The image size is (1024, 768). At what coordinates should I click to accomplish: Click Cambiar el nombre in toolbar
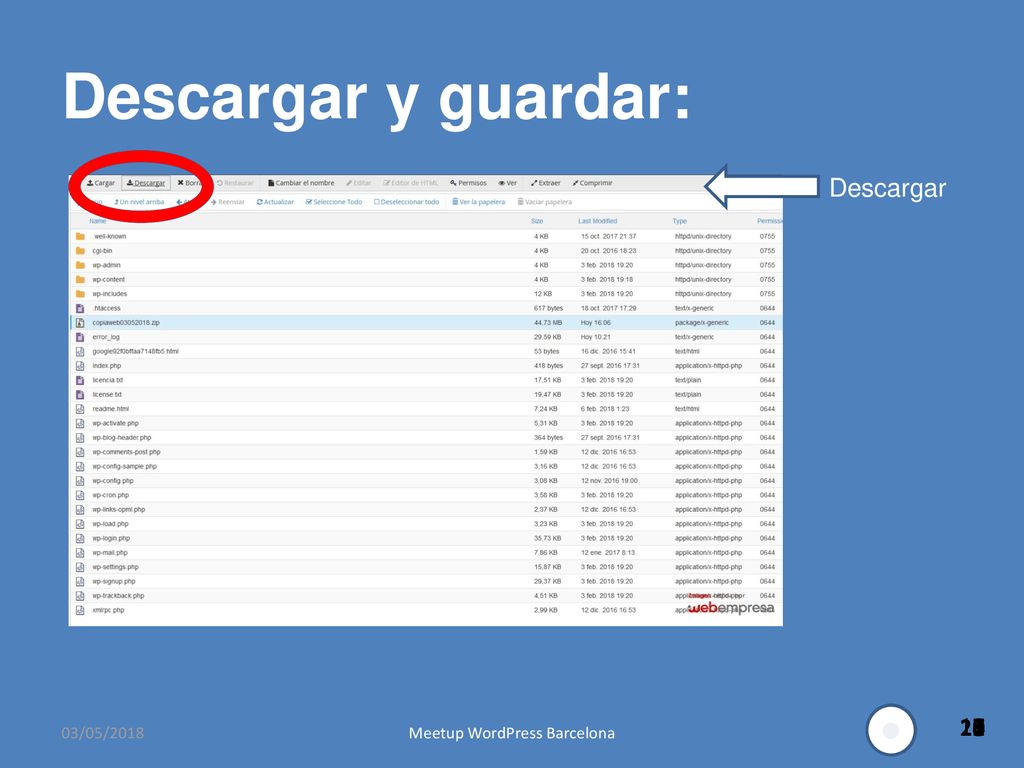(x=301, y=184)
